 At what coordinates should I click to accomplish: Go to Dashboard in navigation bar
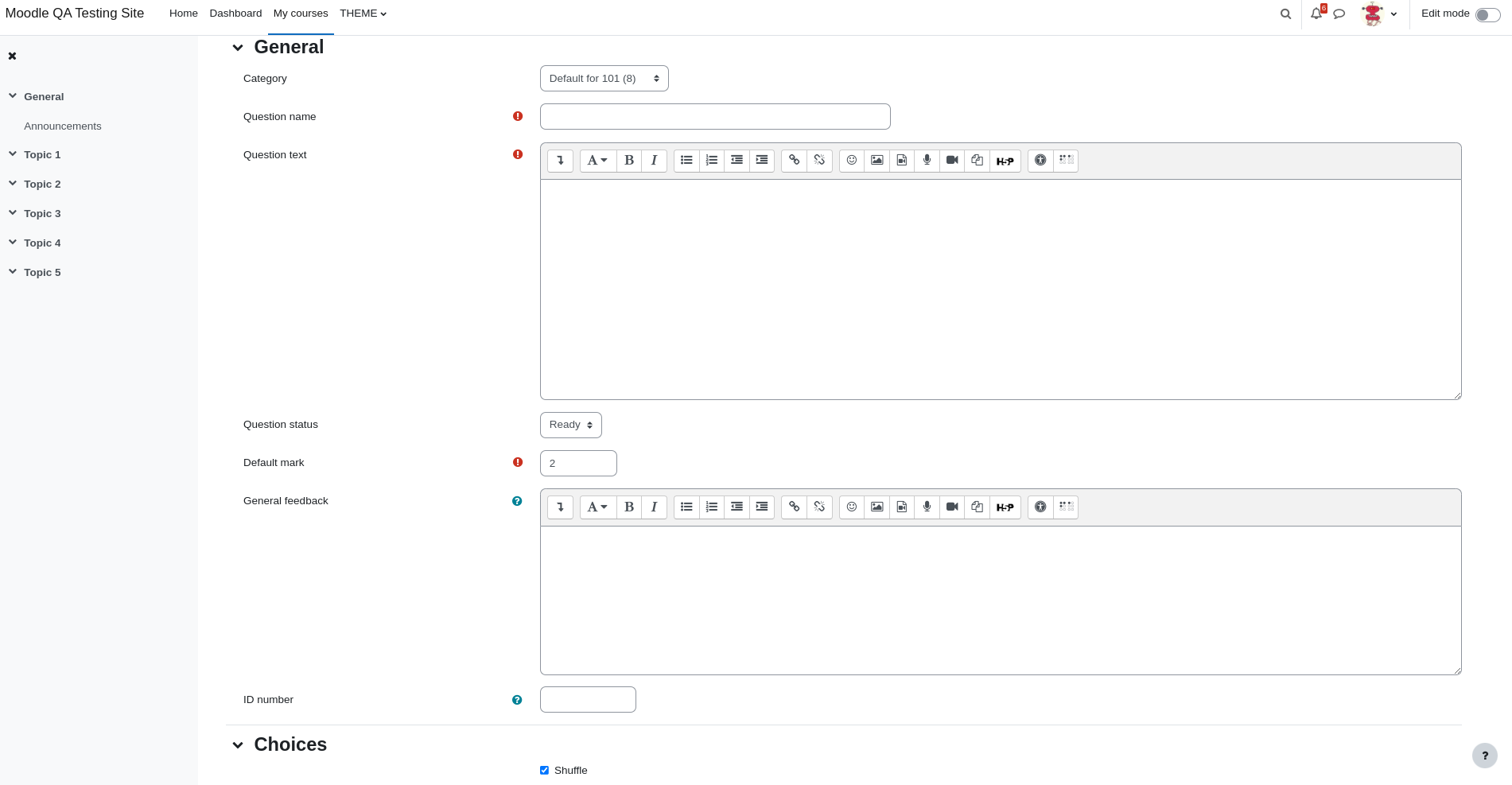coord(235,14)
